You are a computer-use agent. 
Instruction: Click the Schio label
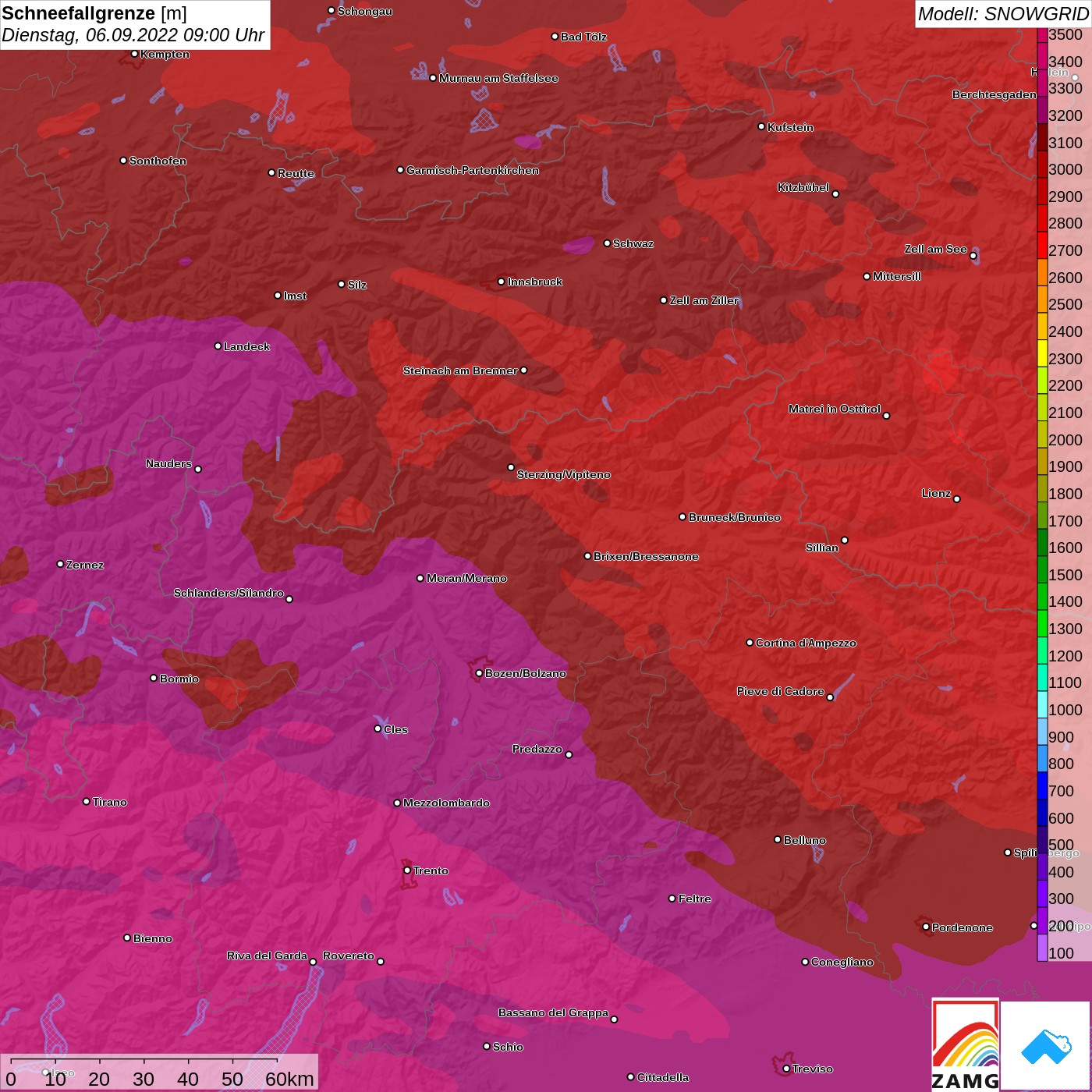(508, 1047)
